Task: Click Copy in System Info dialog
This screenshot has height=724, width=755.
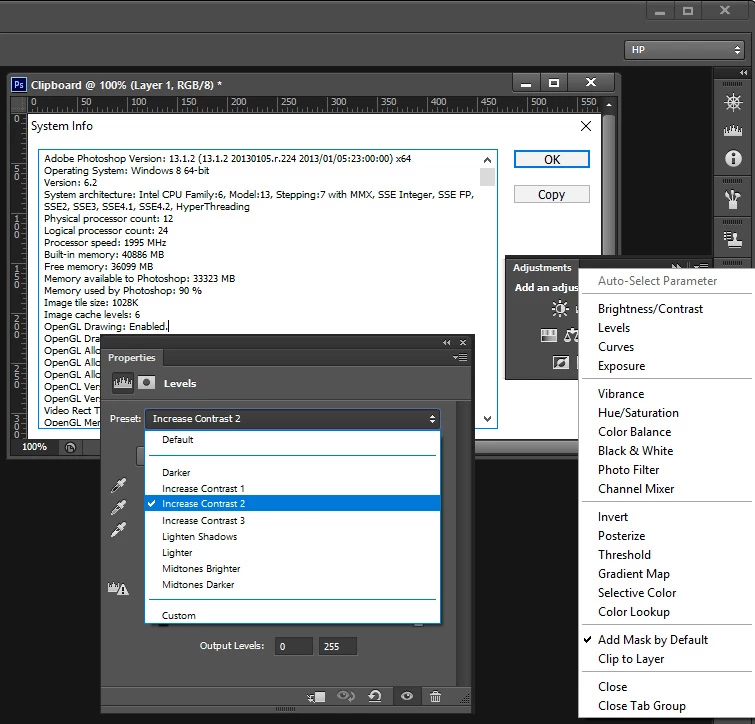Action: [552, 194]
